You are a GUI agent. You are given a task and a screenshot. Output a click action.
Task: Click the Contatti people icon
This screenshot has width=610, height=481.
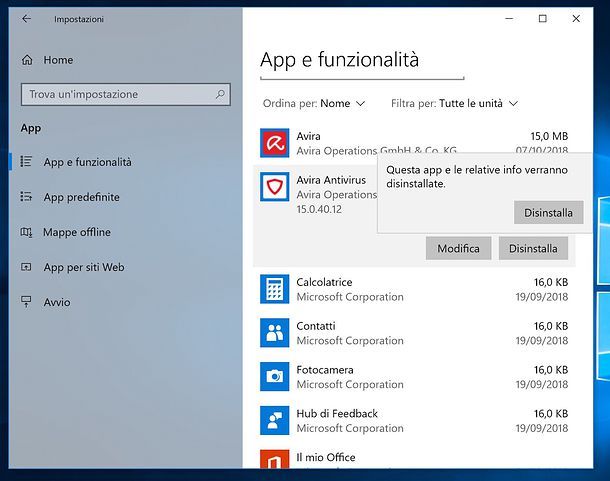[x=275, y=333]
